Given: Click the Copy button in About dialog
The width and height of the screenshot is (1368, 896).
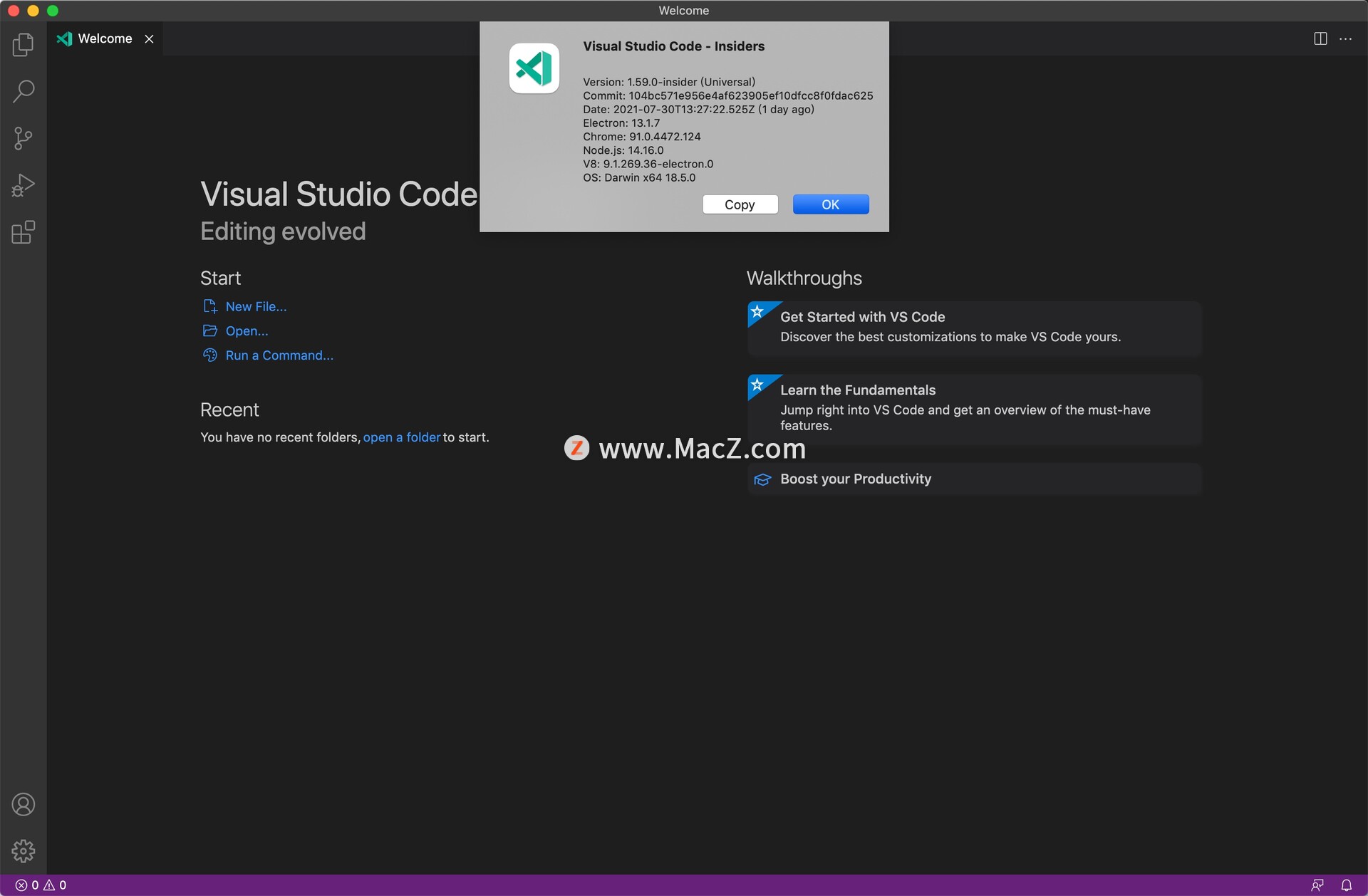Looking at the screenshot, I should point(740,204).
